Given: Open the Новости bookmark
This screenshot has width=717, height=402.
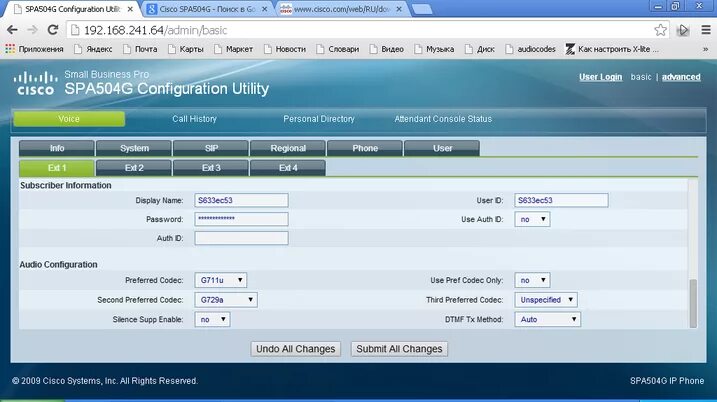Looking at the screenshot, I should click(285, 49).
